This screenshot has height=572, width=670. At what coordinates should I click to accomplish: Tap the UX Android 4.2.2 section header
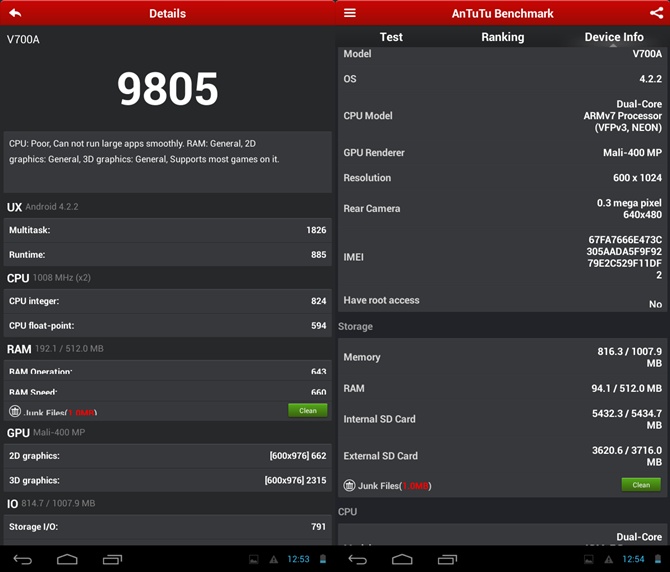coord(42,207)
